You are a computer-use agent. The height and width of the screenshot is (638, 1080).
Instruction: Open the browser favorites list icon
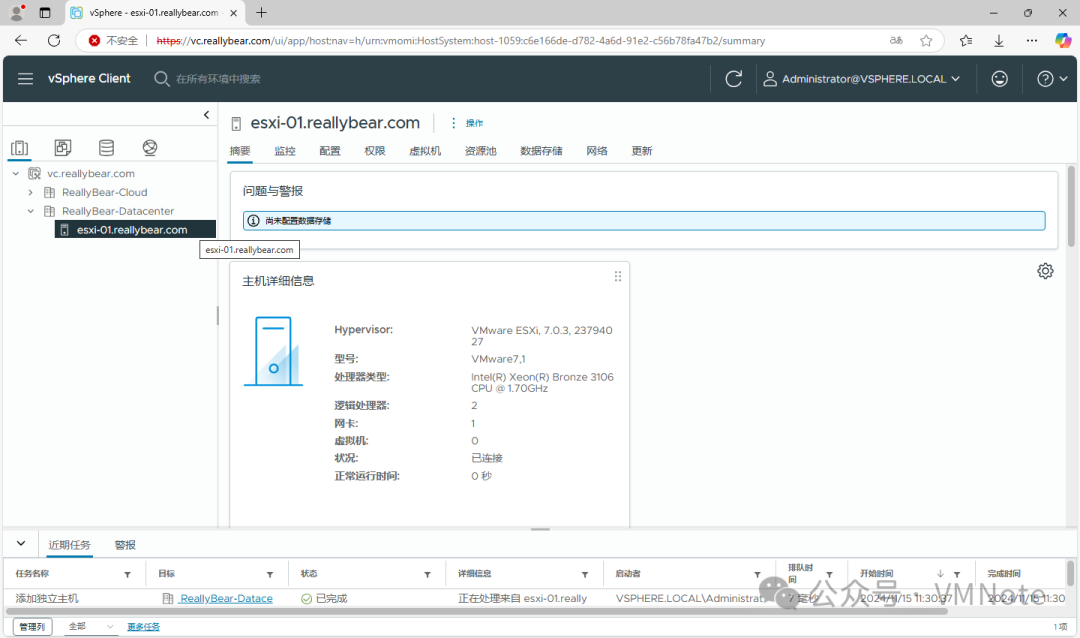click(966, 41)
